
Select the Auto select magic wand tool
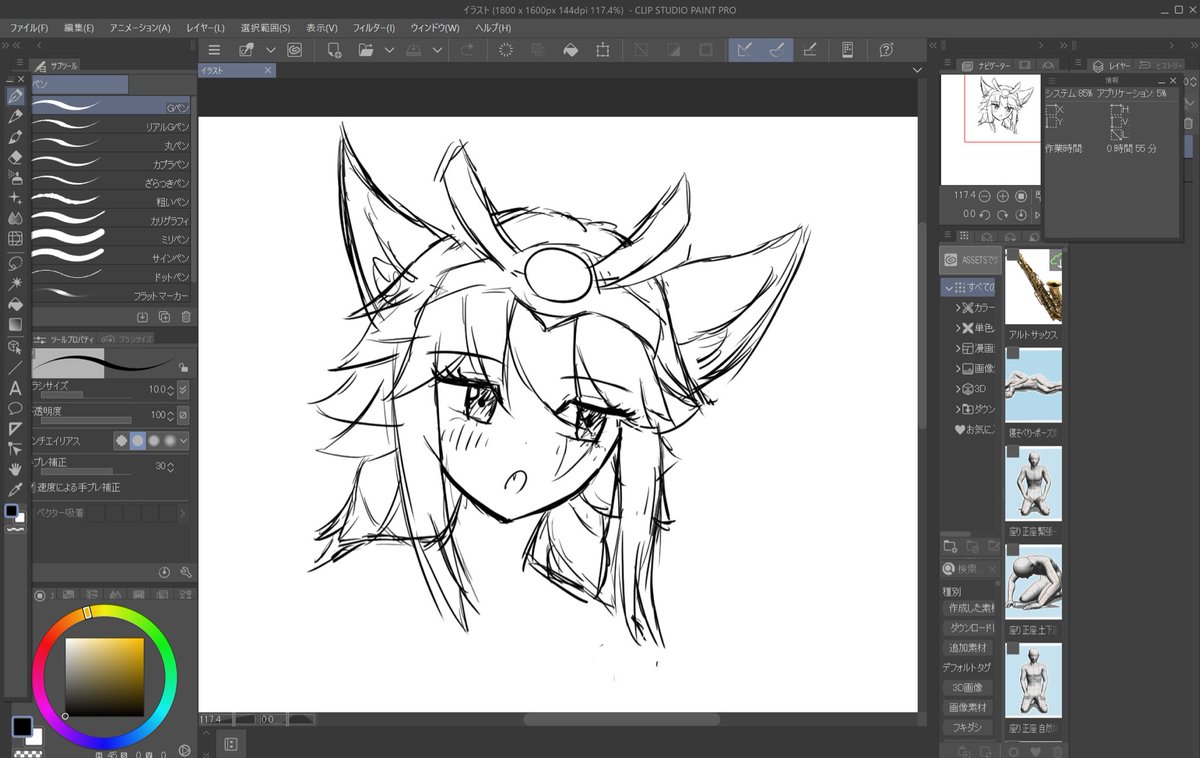pos(15,284)
